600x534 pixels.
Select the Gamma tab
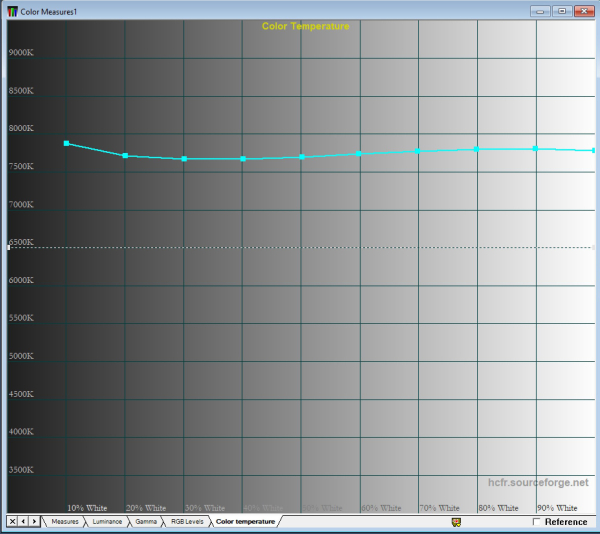pos(146,521)
